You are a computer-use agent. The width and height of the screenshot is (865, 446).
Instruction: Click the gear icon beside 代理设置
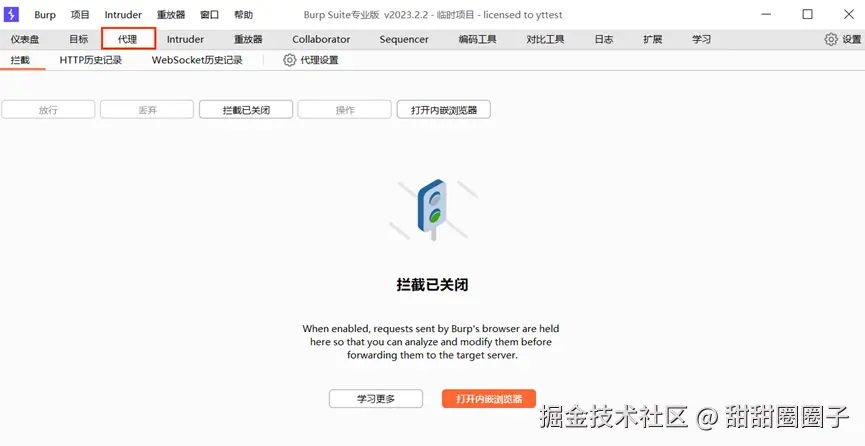[290, 60]
